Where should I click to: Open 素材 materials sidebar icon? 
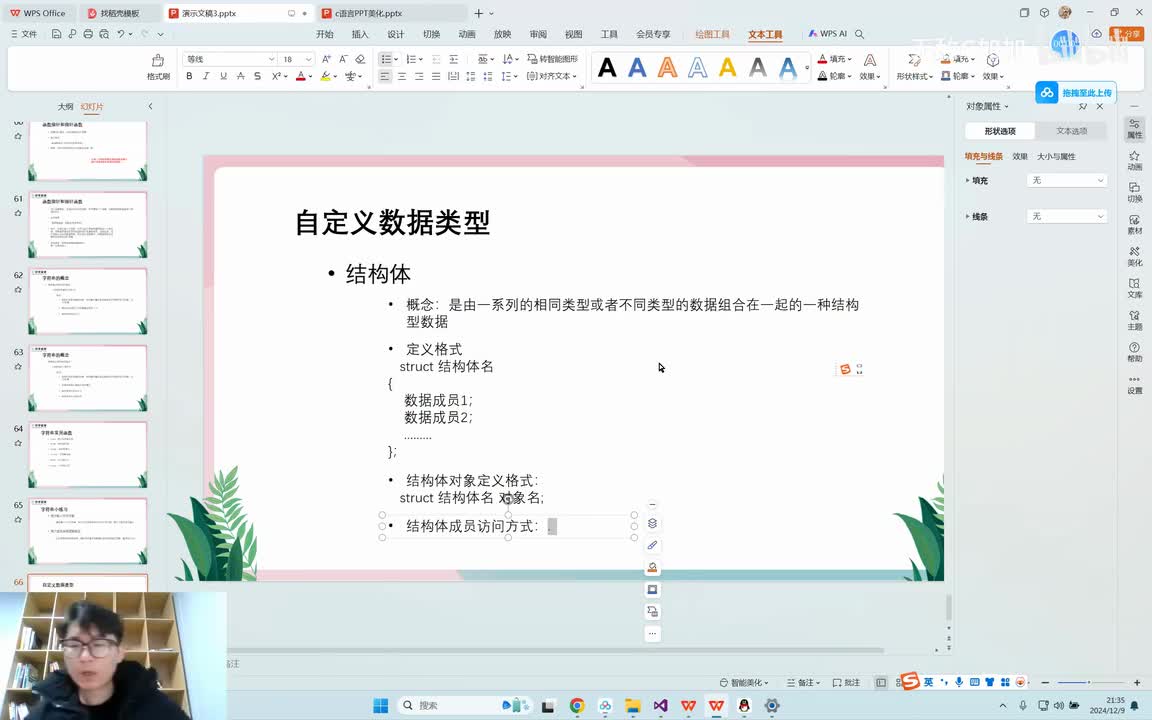[x=1135, y=225]
